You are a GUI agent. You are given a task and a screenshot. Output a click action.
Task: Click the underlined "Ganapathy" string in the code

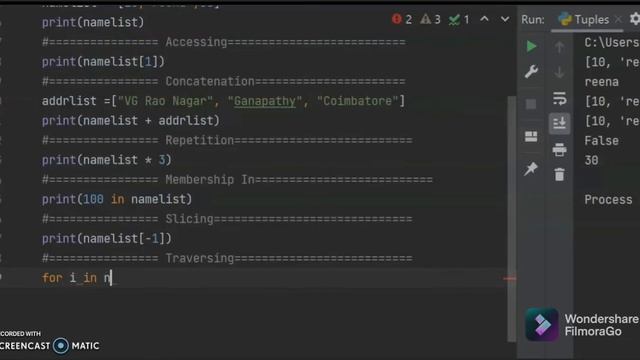pyautogui.click(x=264, y=101)
